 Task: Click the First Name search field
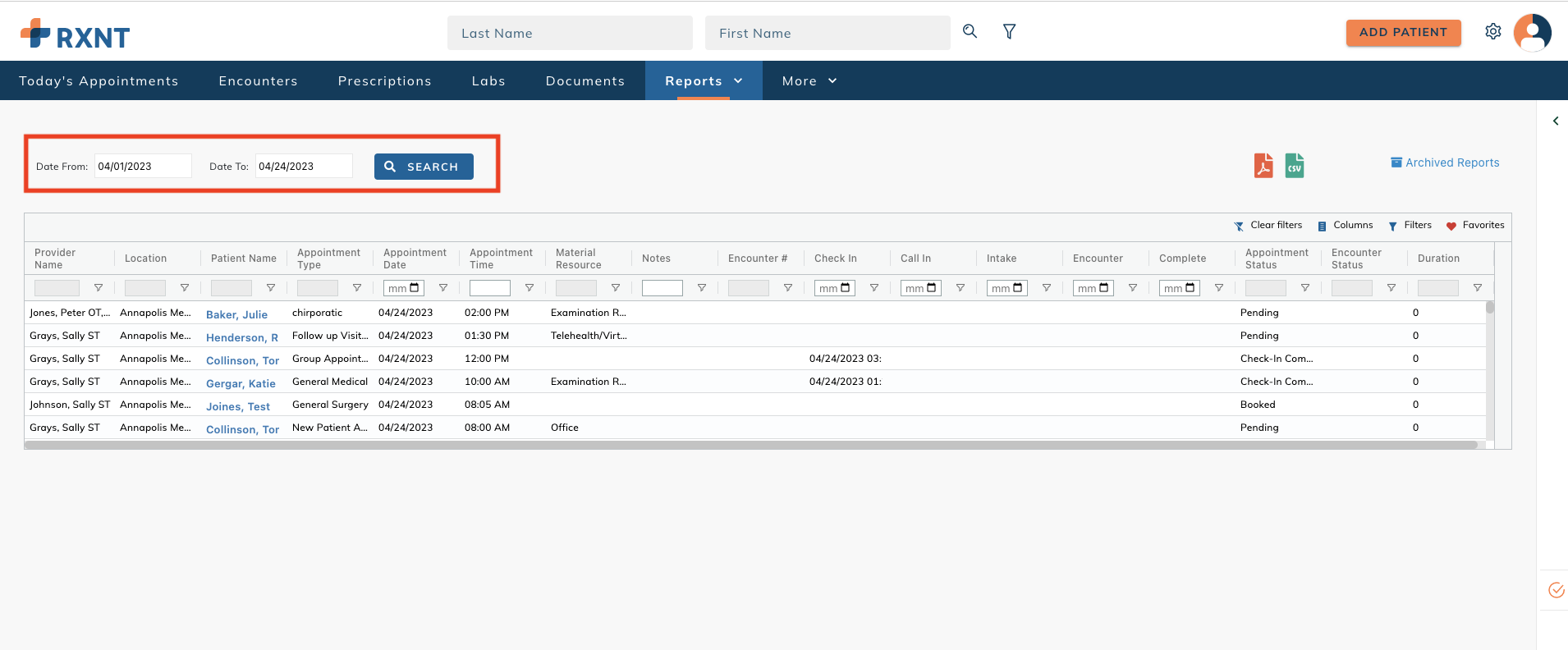pyautogui.click(x=828, y=33)
